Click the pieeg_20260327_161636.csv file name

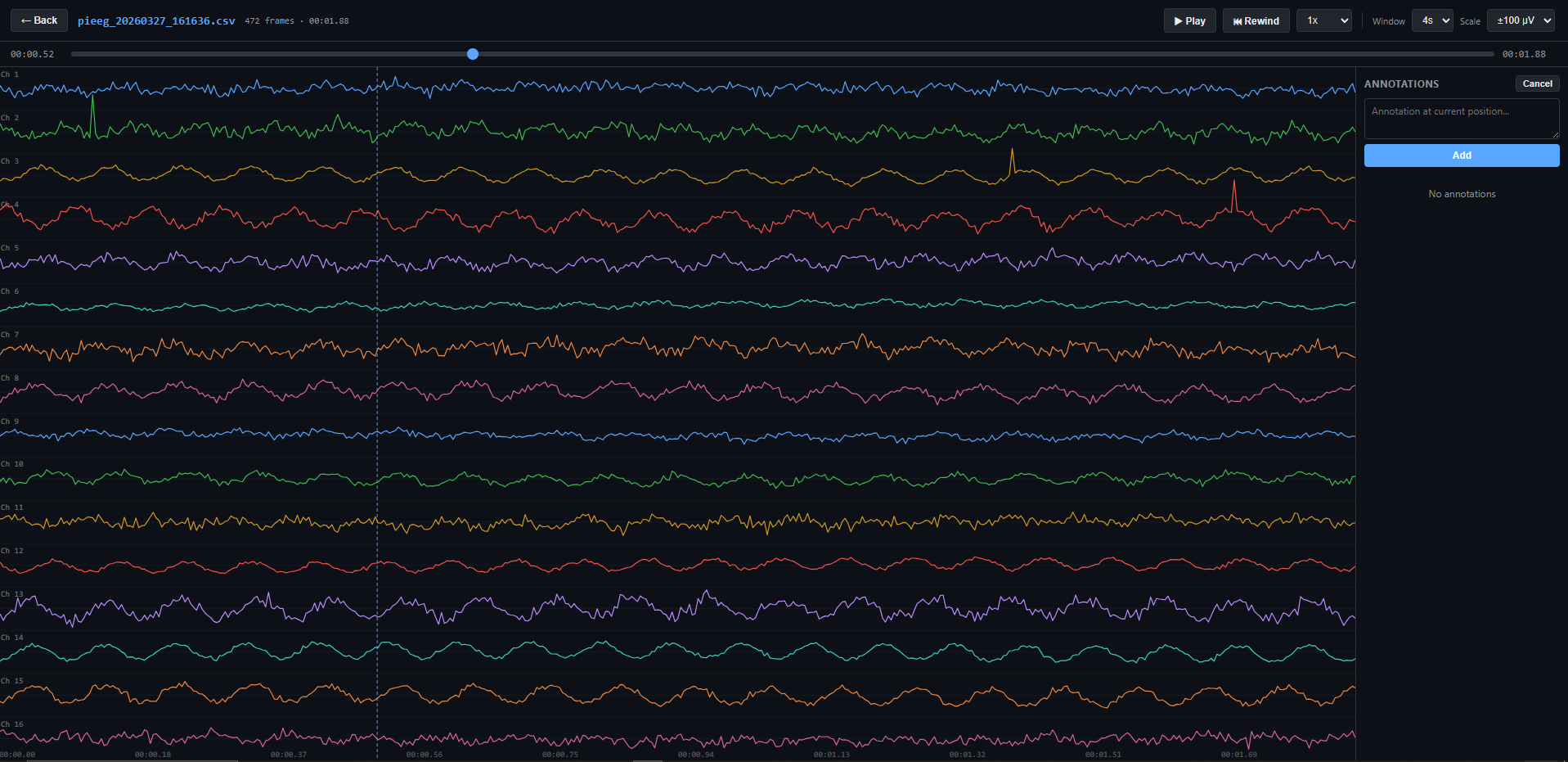tap(156, 21)
